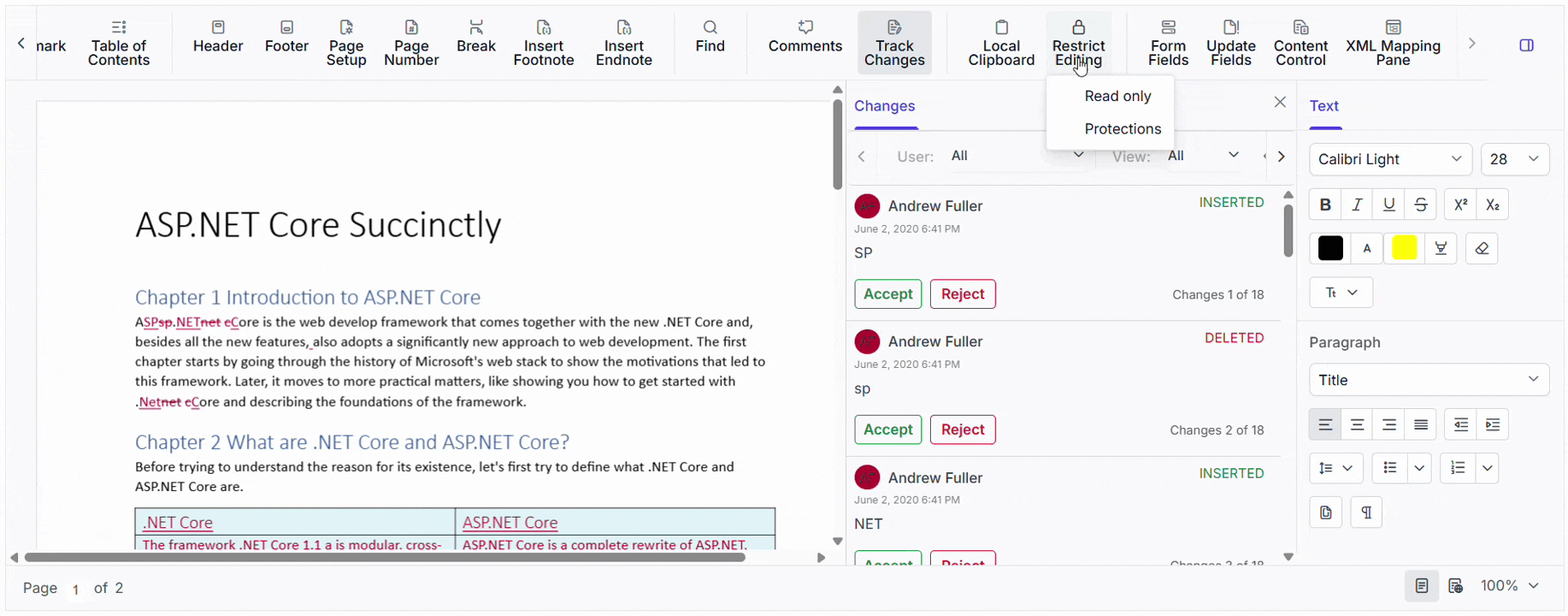Reject the deleted sp change
1568x616 pixels.
point(963,429)
